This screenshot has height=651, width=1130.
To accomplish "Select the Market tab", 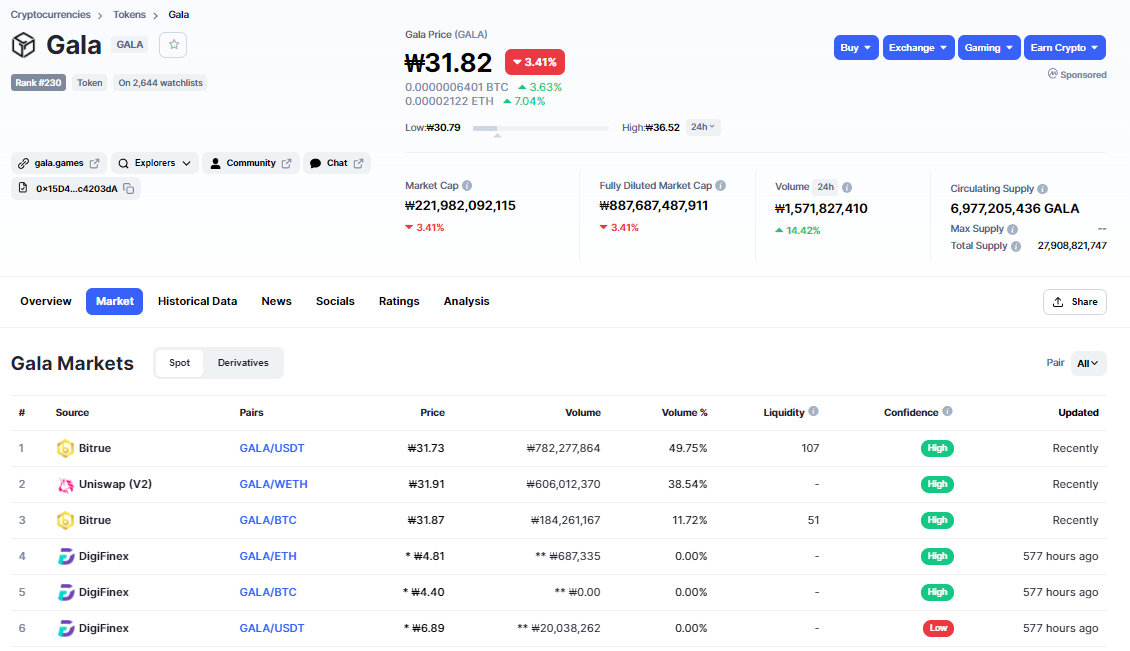I will point(115,301).
